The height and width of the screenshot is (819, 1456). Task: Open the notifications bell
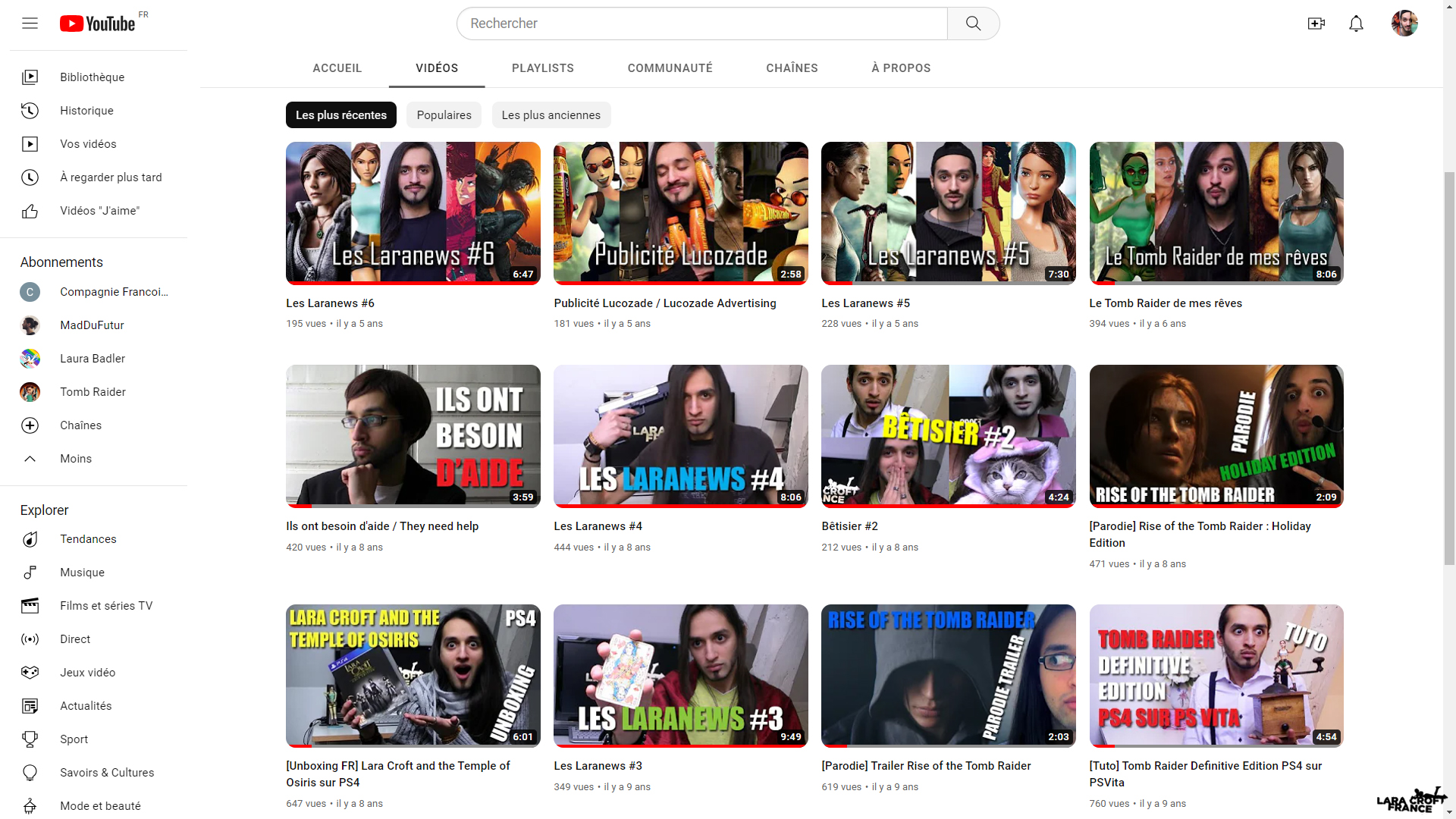click(x=1356, y=24)
